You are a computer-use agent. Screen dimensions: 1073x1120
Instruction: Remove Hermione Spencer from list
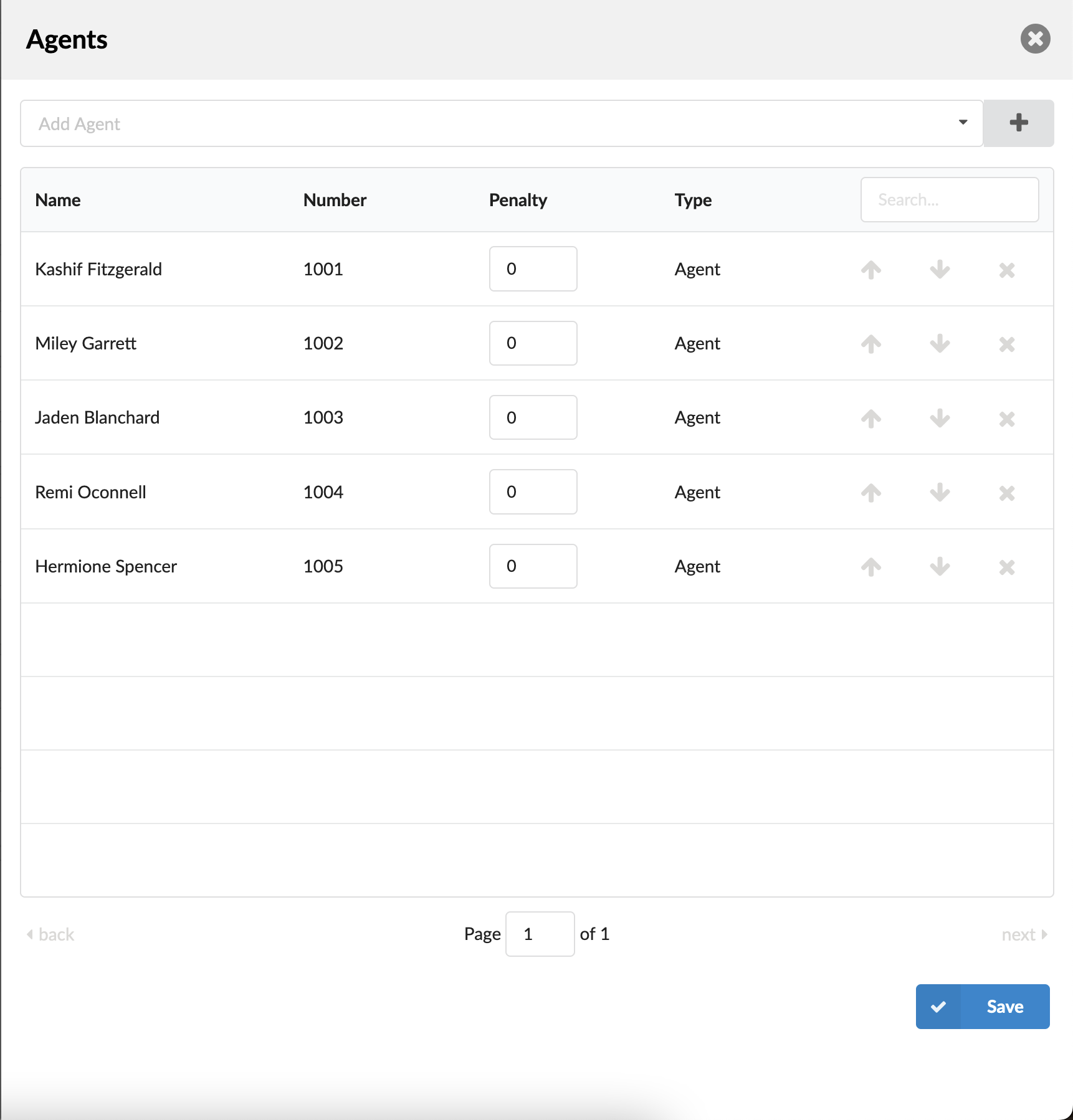1007,567
